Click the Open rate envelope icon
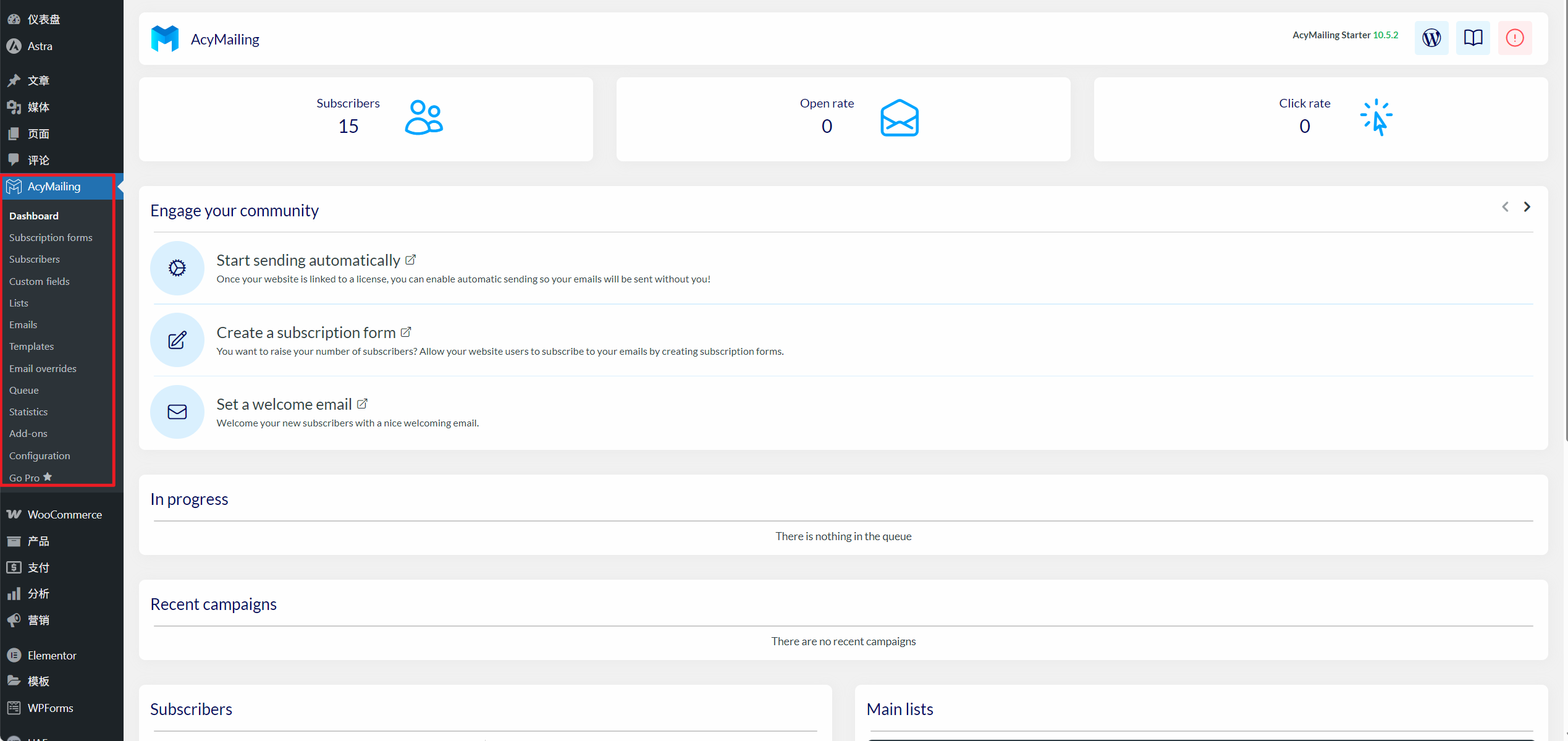The image size is (1568, 741). pyautogui.click(x=899, y=117)
